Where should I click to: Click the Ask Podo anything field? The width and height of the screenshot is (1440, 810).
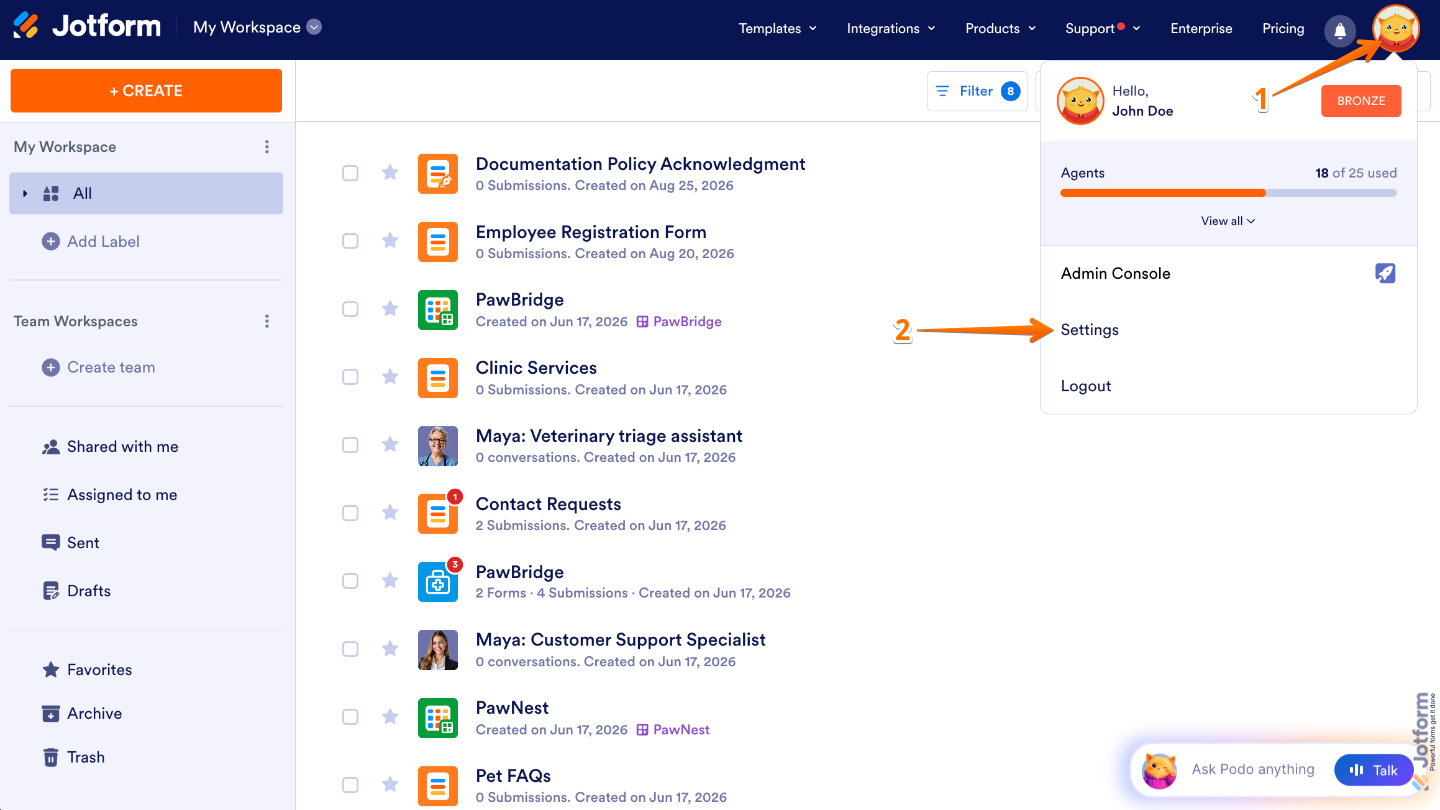1253,770
